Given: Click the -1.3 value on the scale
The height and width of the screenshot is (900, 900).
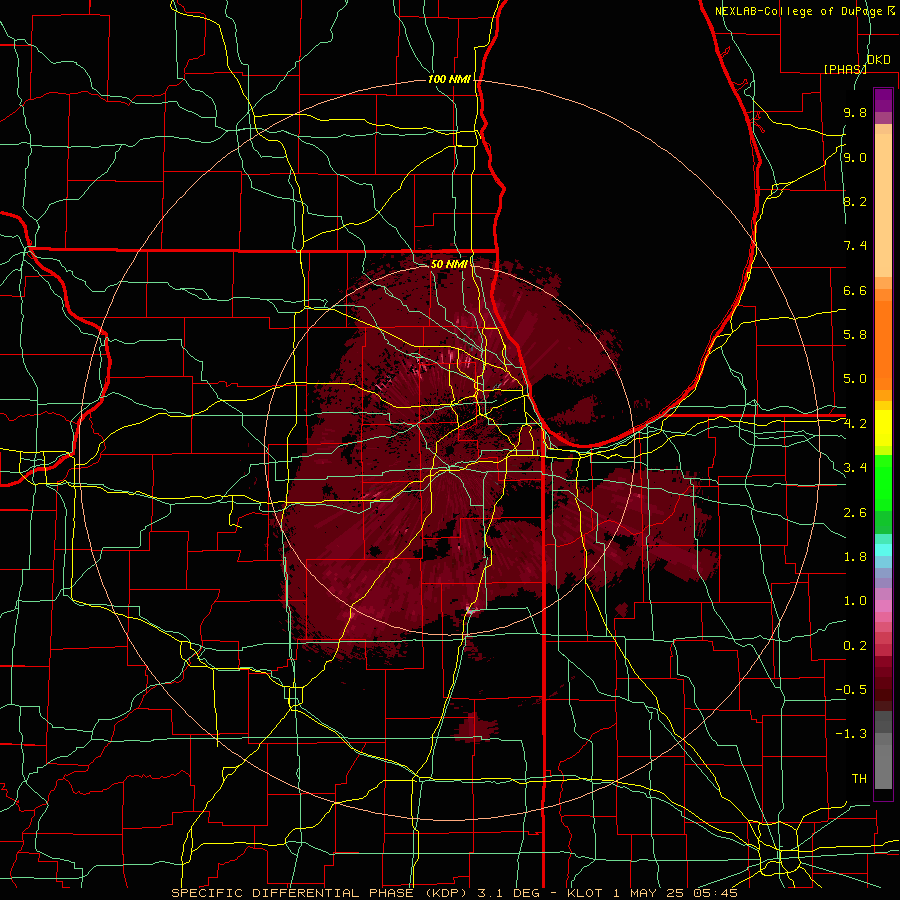Looking at the screenshot, I should point(851,734).
